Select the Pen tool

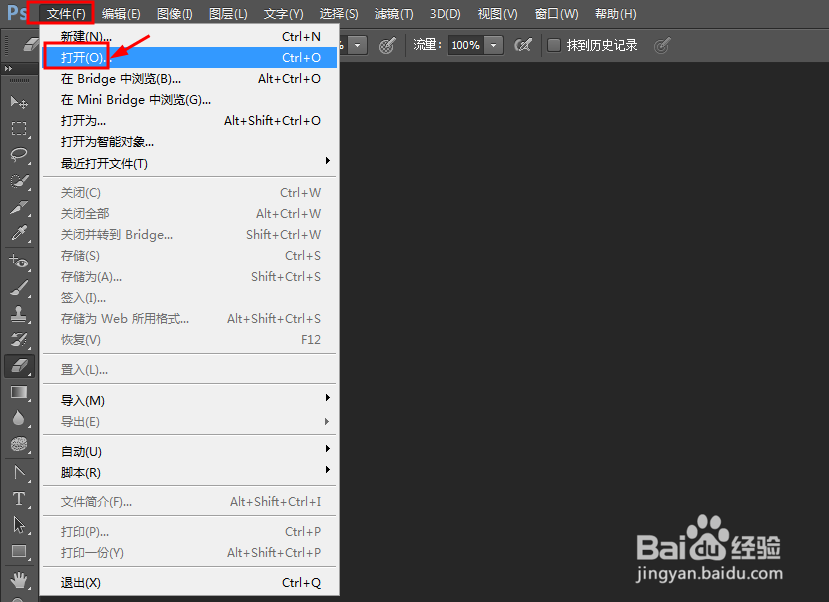pos(19,473)
